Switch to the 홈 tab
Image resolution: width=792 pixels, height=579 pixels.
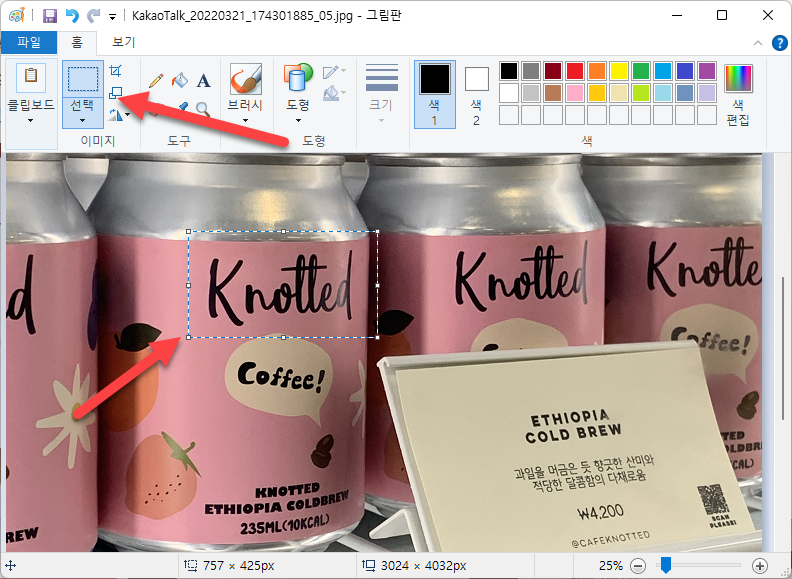[77, 42]
